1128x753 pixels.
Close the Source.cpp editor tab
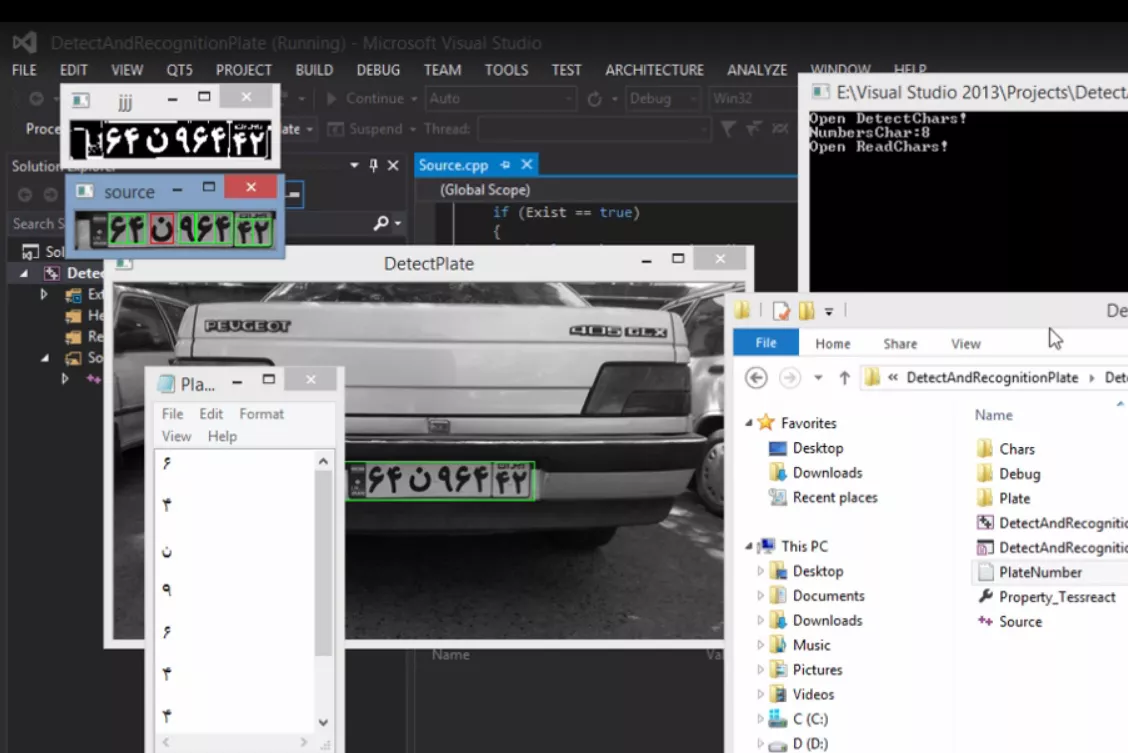pyautogui.click(x=527, y=165)
